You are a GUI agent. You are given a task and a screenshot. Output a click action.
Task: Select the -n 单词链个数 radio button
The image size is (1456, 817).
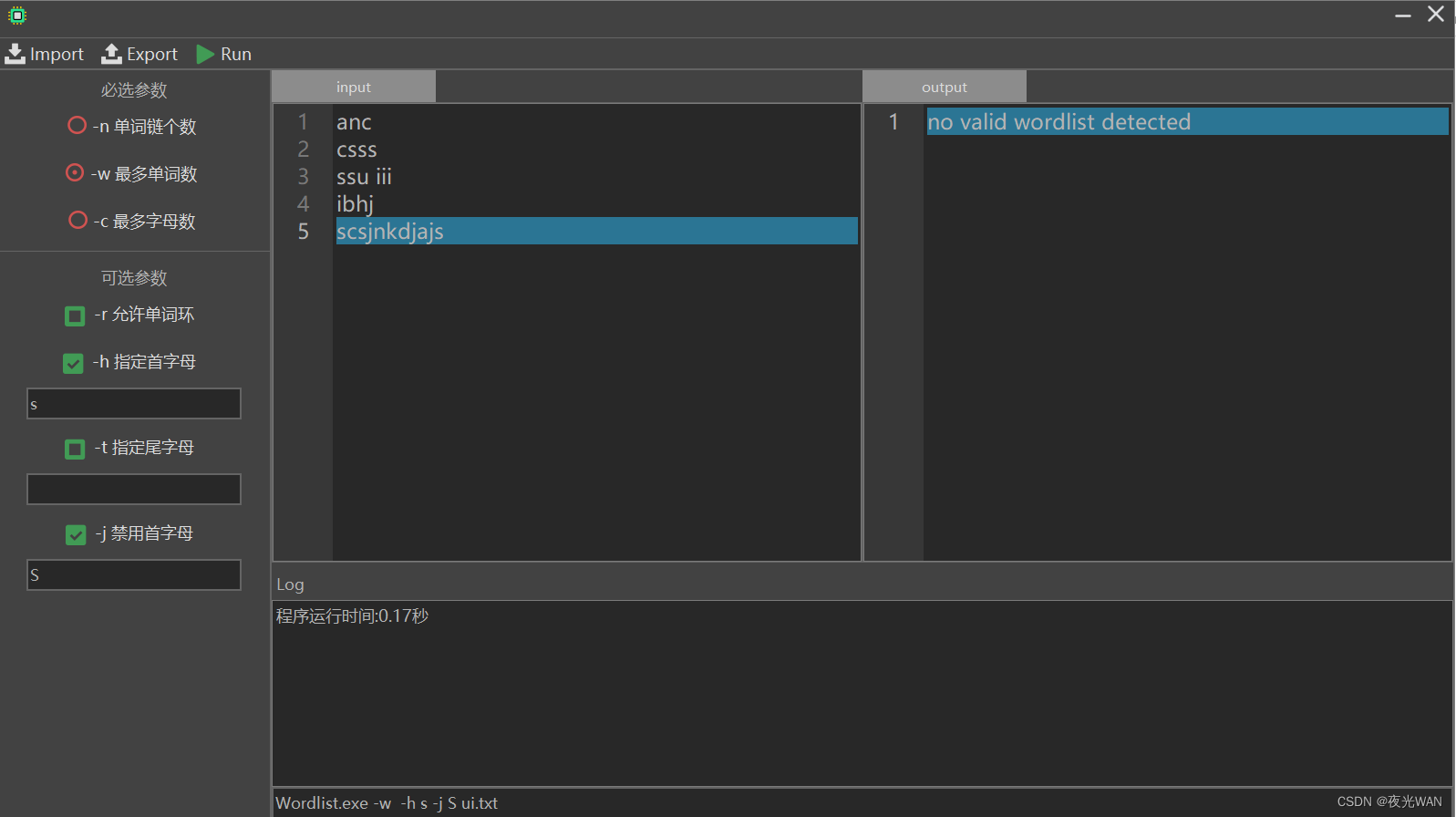pyautogui.click(x=77, y=125)
